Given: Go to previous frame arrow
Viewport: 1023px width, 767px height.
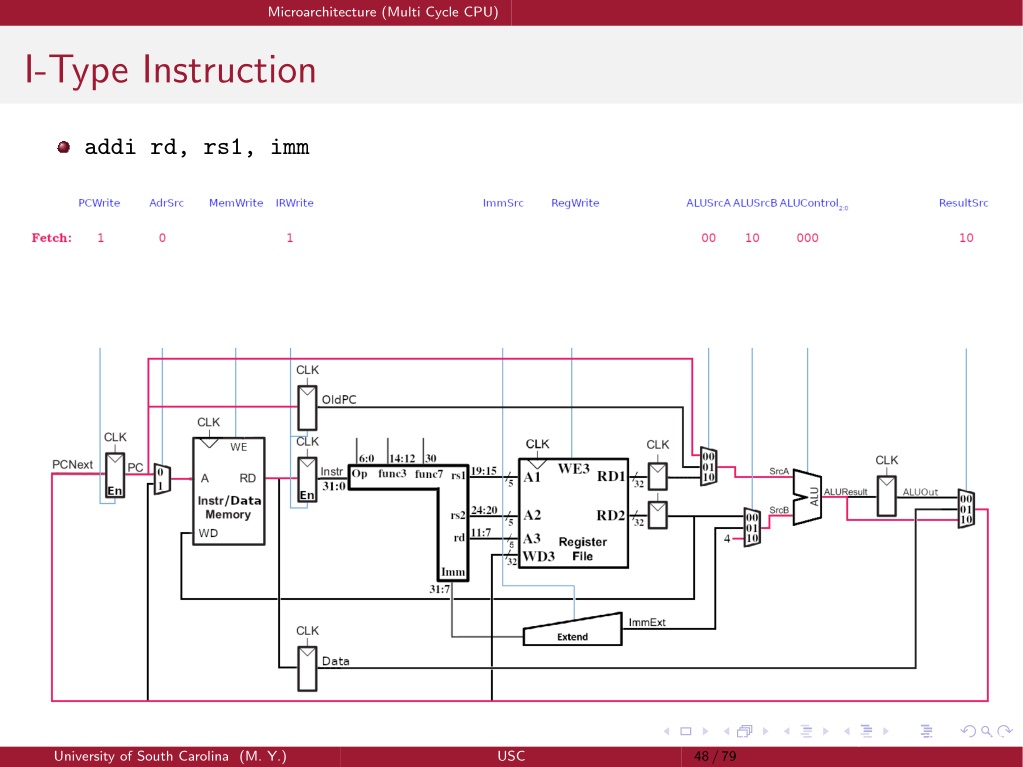Looking at the screenshot, I should point(726,731).
